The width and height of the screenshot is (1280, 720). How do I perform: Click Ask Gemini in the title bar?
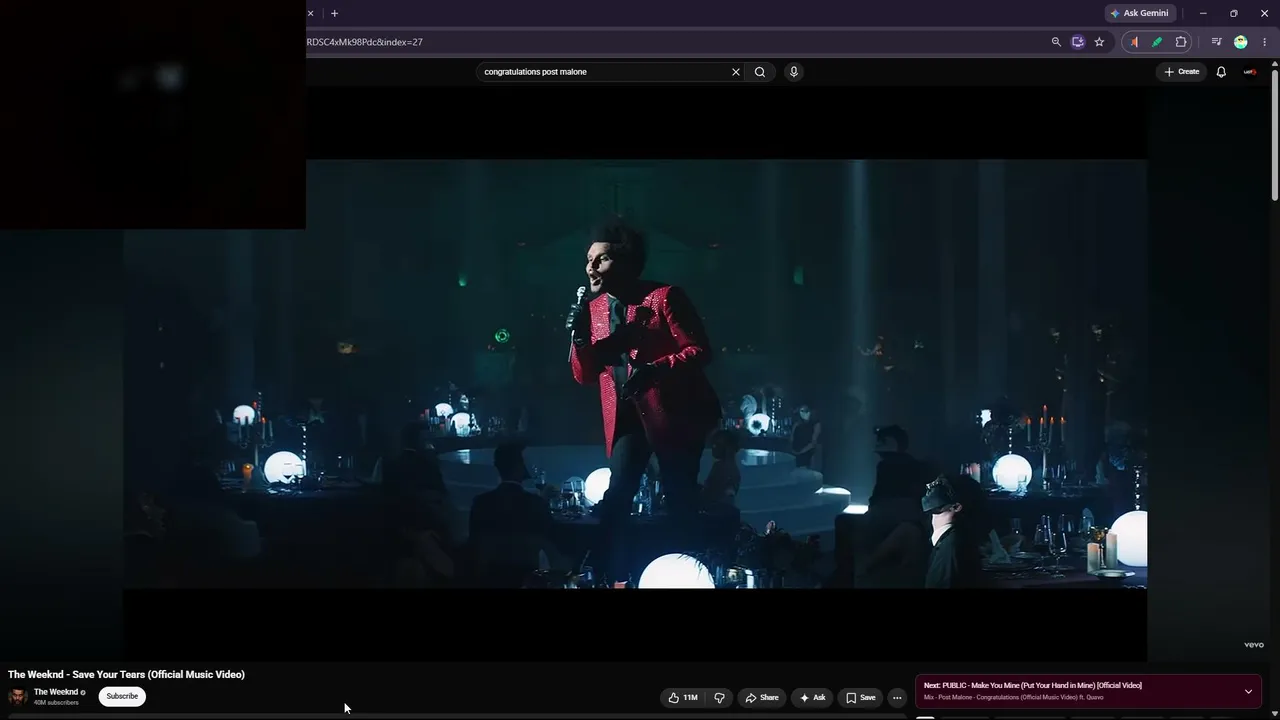coord(1140,13)
